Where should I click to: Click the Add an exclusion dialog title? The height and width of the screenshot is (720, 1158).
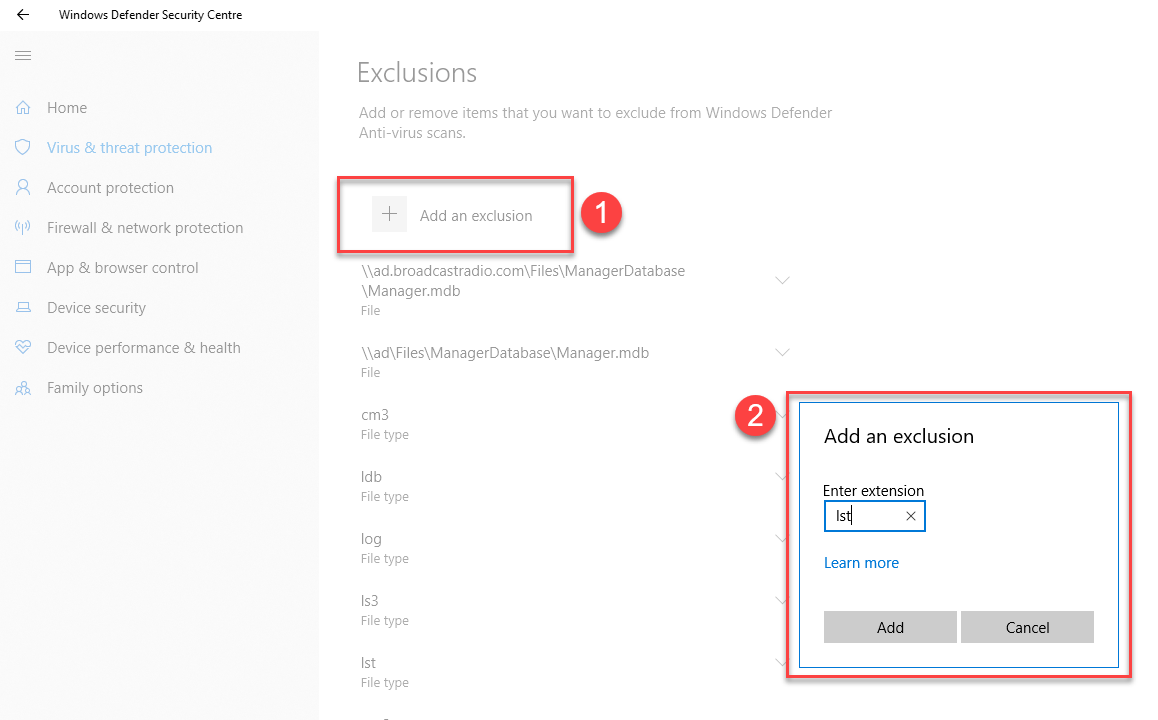click(x=899, y=436)
